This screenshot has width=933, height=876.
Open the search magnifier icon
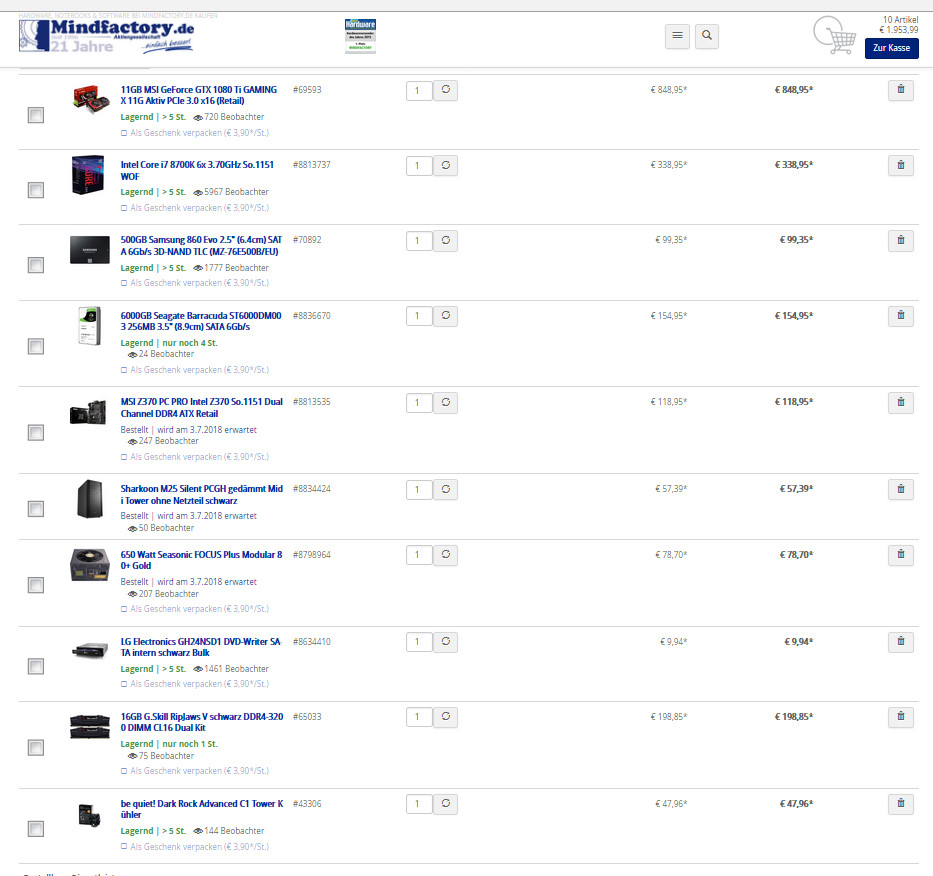[x=707, y=36]
